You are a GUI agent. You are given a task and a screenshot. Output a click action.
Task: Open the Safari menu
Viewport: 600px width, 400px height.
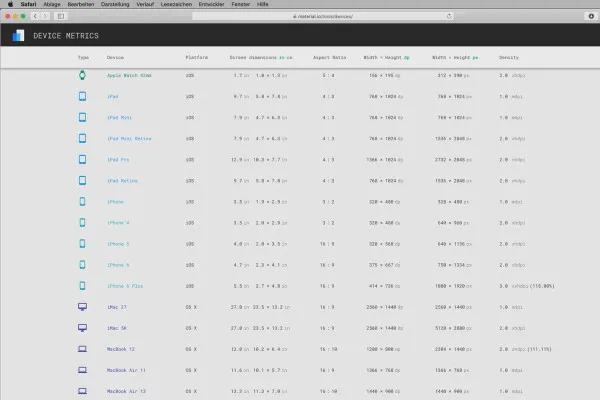coord(28,4)
